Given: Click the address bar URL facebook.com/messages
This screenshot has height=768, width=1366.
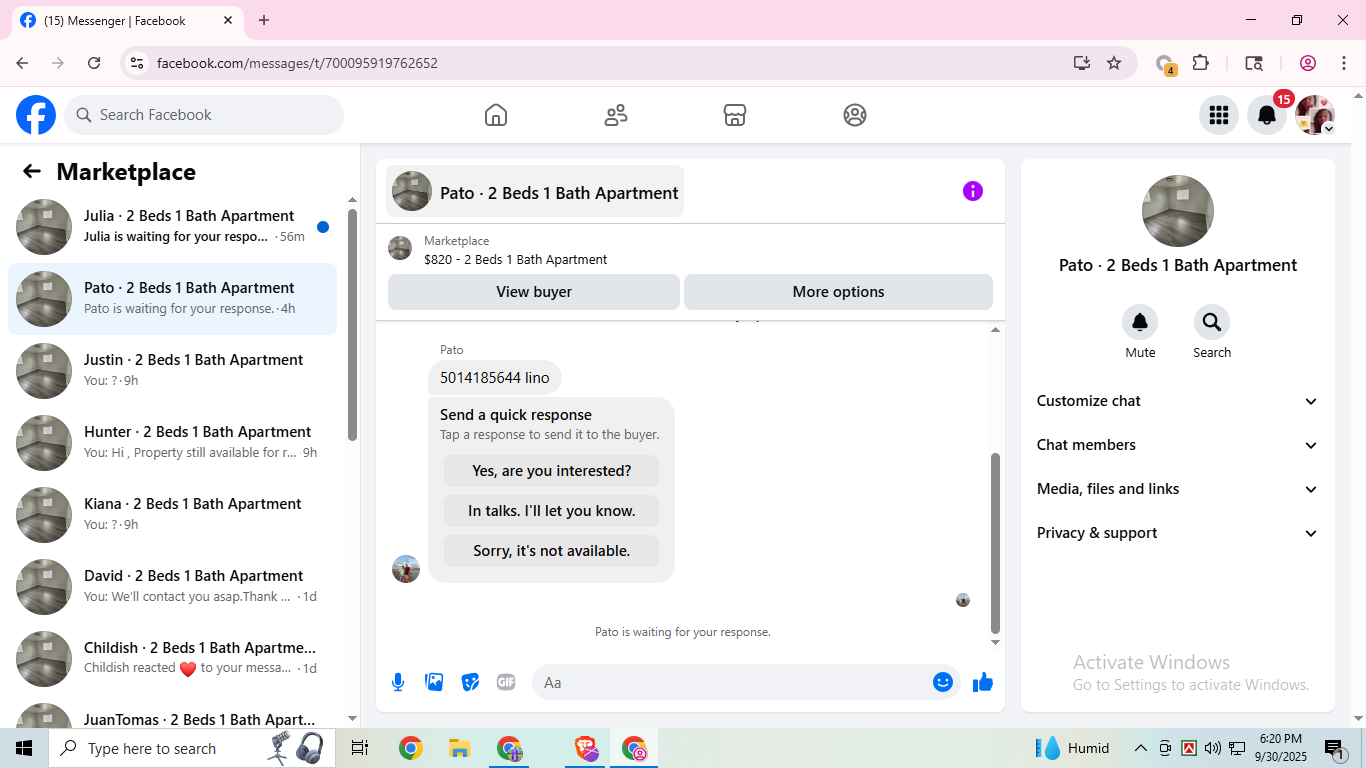Looking at the screenshot, I should click(x=297, y=63).
